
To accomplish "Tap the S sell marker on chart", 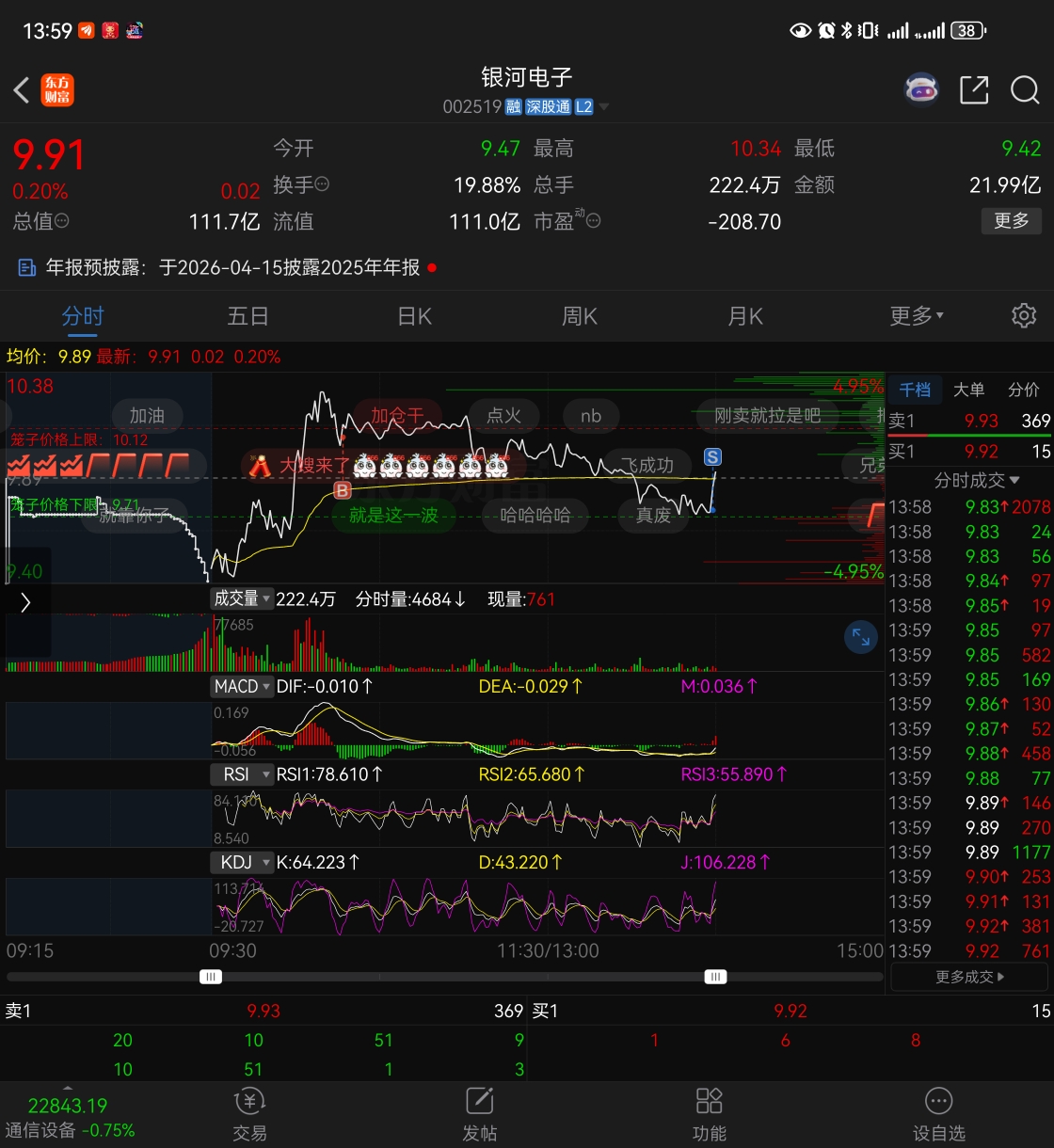I will [712, 457].
